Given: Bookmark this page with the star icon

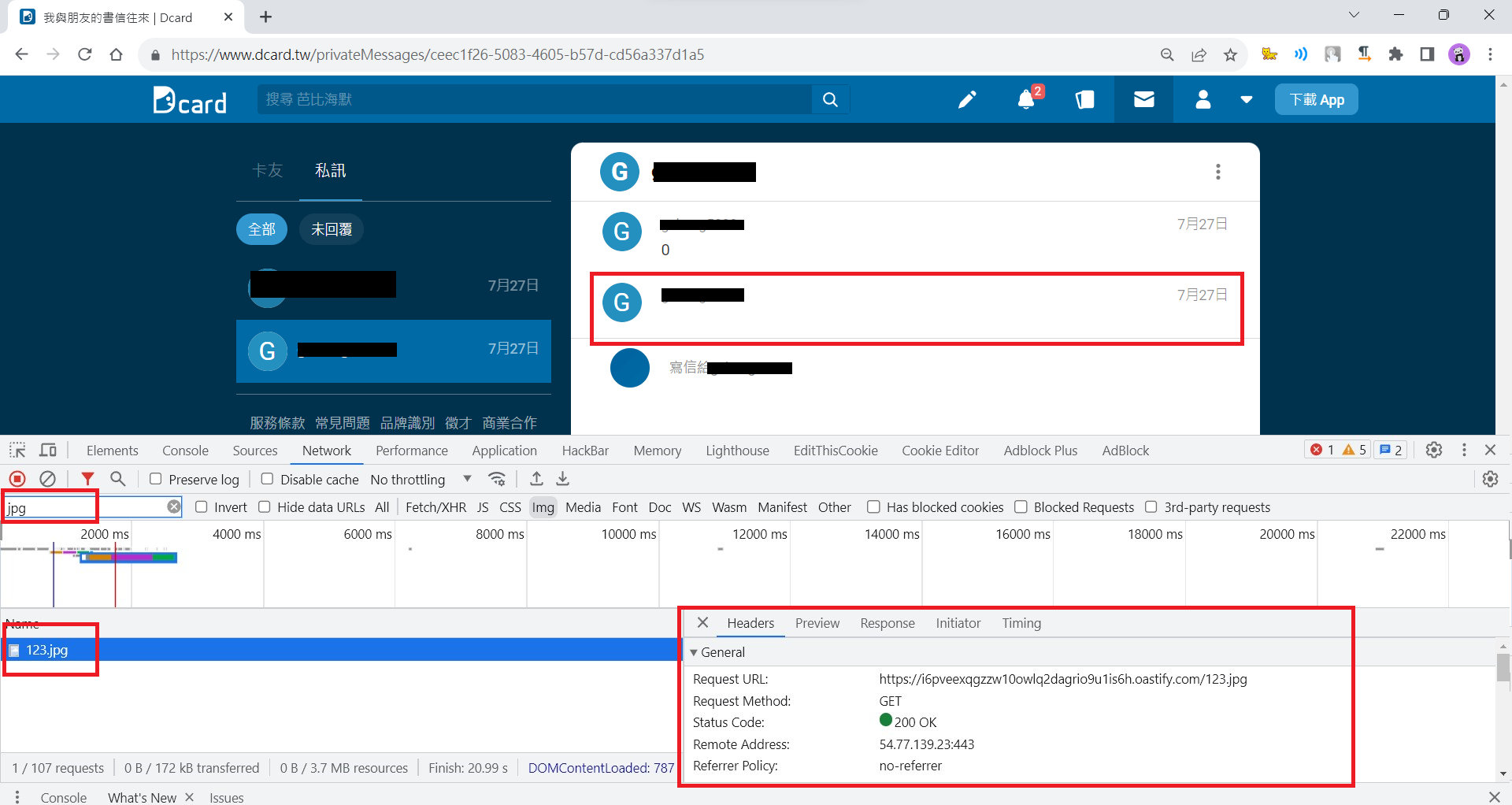Looking at the screenshot, I should pyautogui.click(x=1231, y=54).
